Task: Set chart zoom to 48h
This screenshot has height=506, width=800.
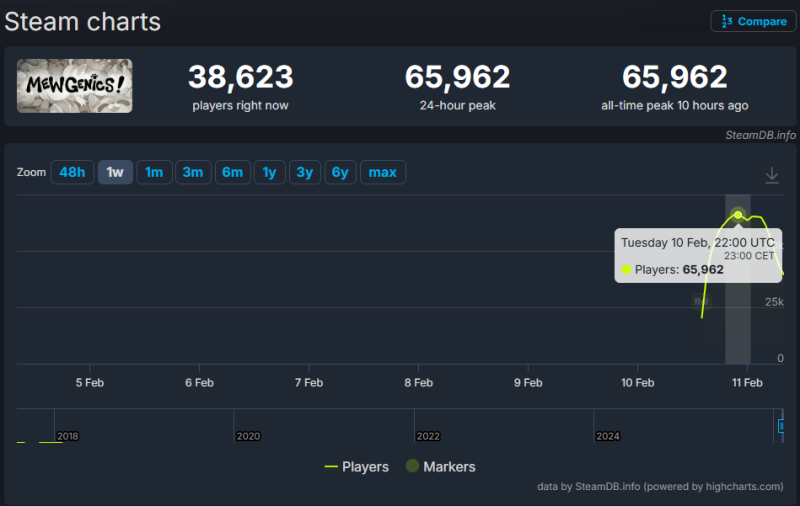Action: (x=72, y=172)
